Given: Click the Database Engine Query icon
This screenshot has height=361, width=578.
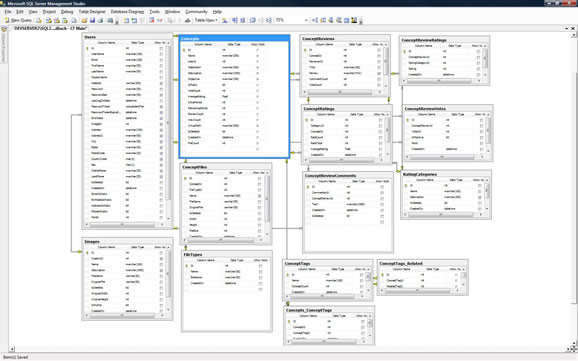Looking at the screenshot, I should (x=39, y=20).
